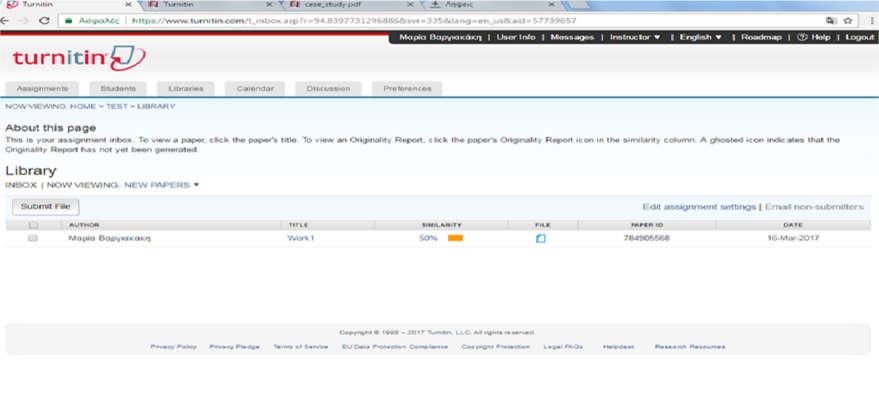Open EU Data Protection Compliance link
Screen dimensions: 879x407
pos(395,347)
